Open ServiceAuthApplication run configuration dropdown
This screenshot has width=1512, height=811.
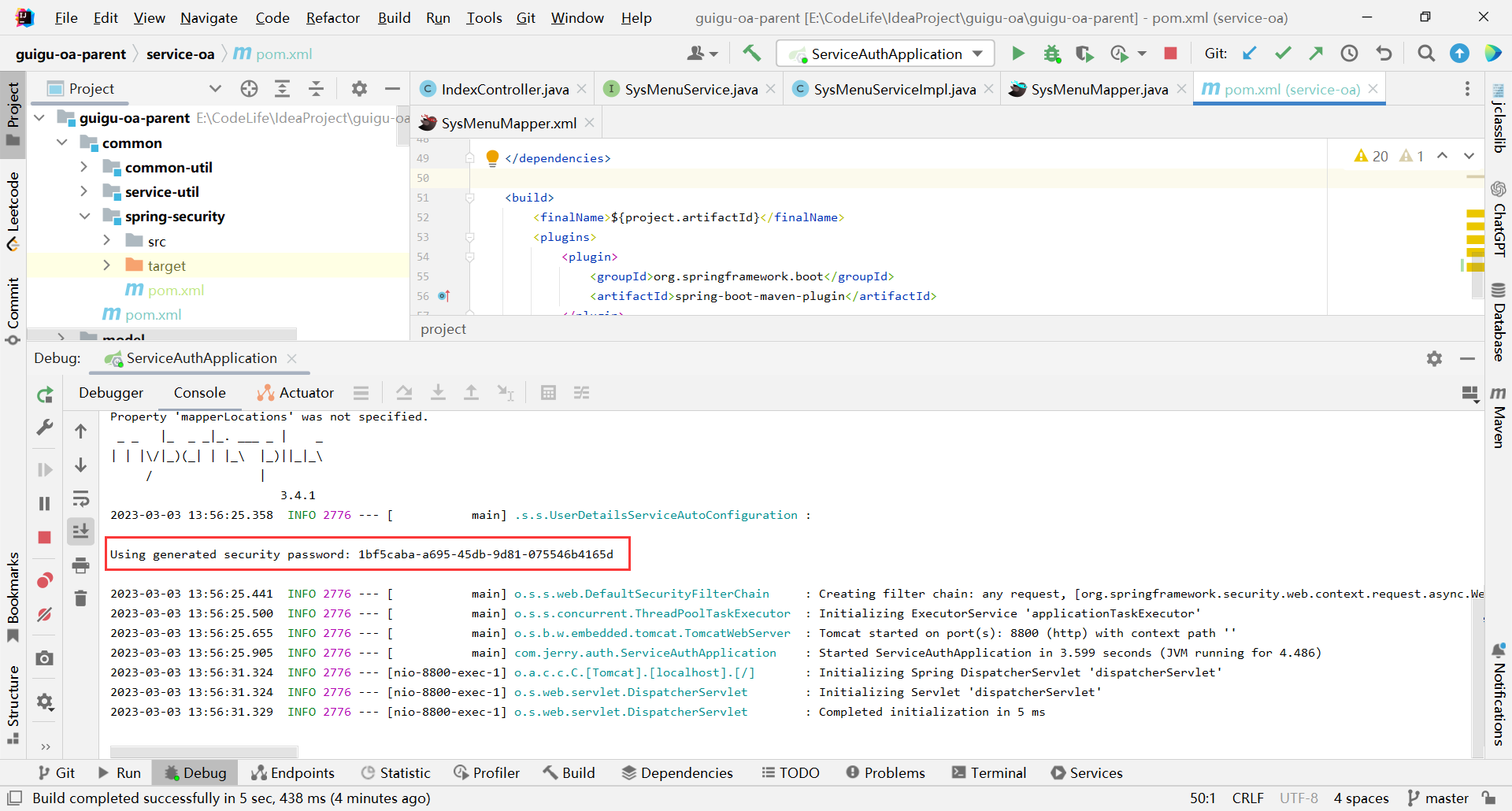[886, 54]
